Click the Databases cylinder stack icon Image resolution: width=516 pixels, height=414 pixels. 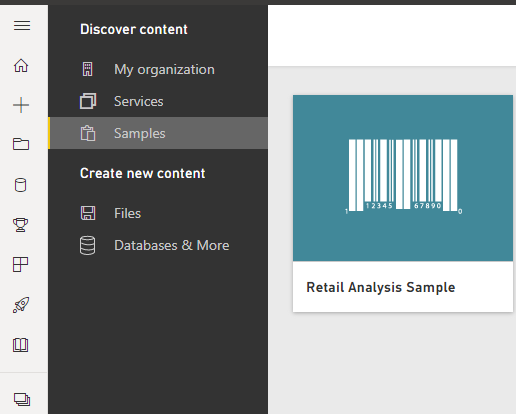click(88, 245)
